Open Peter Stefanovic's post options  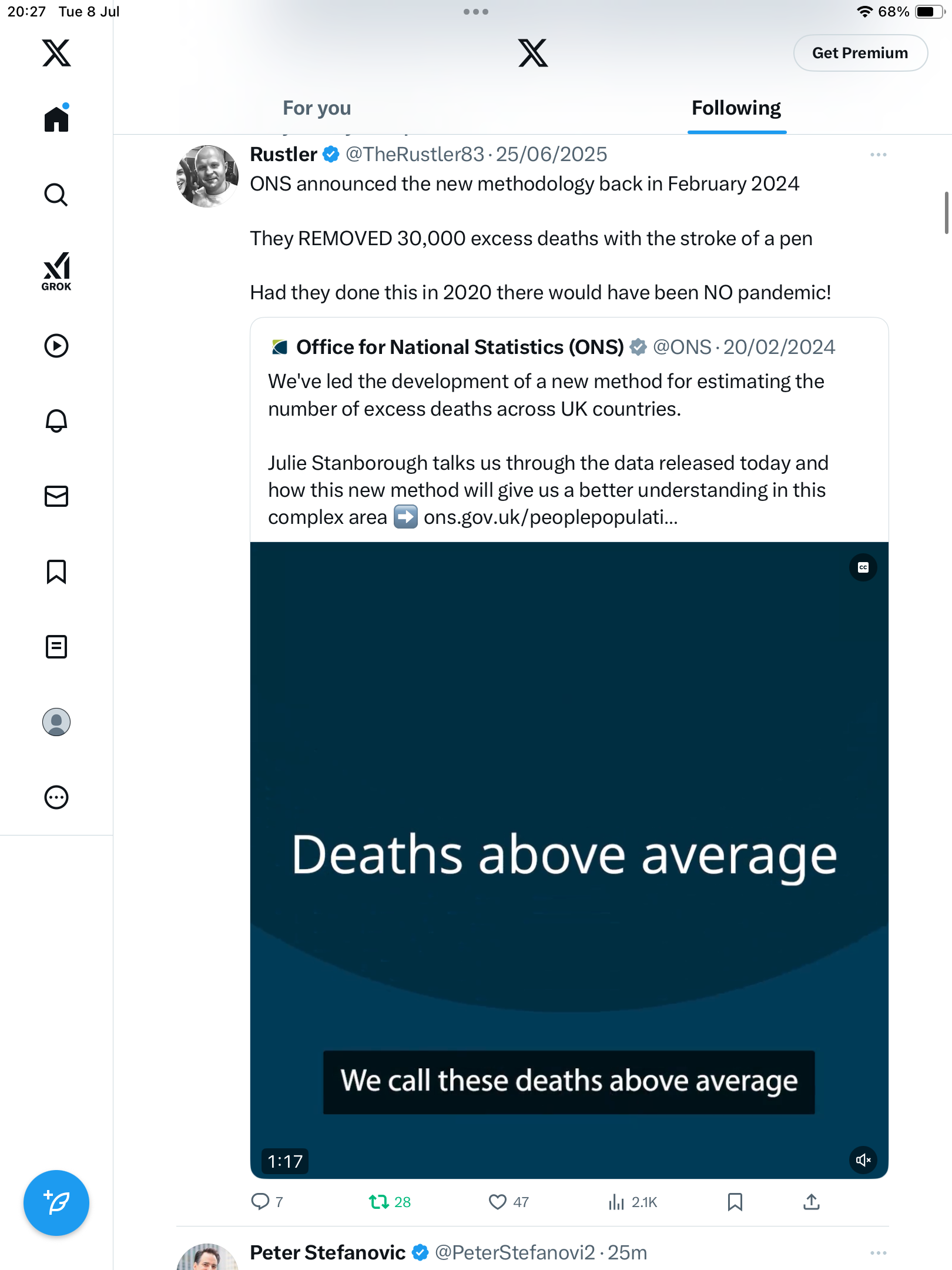879,1253
